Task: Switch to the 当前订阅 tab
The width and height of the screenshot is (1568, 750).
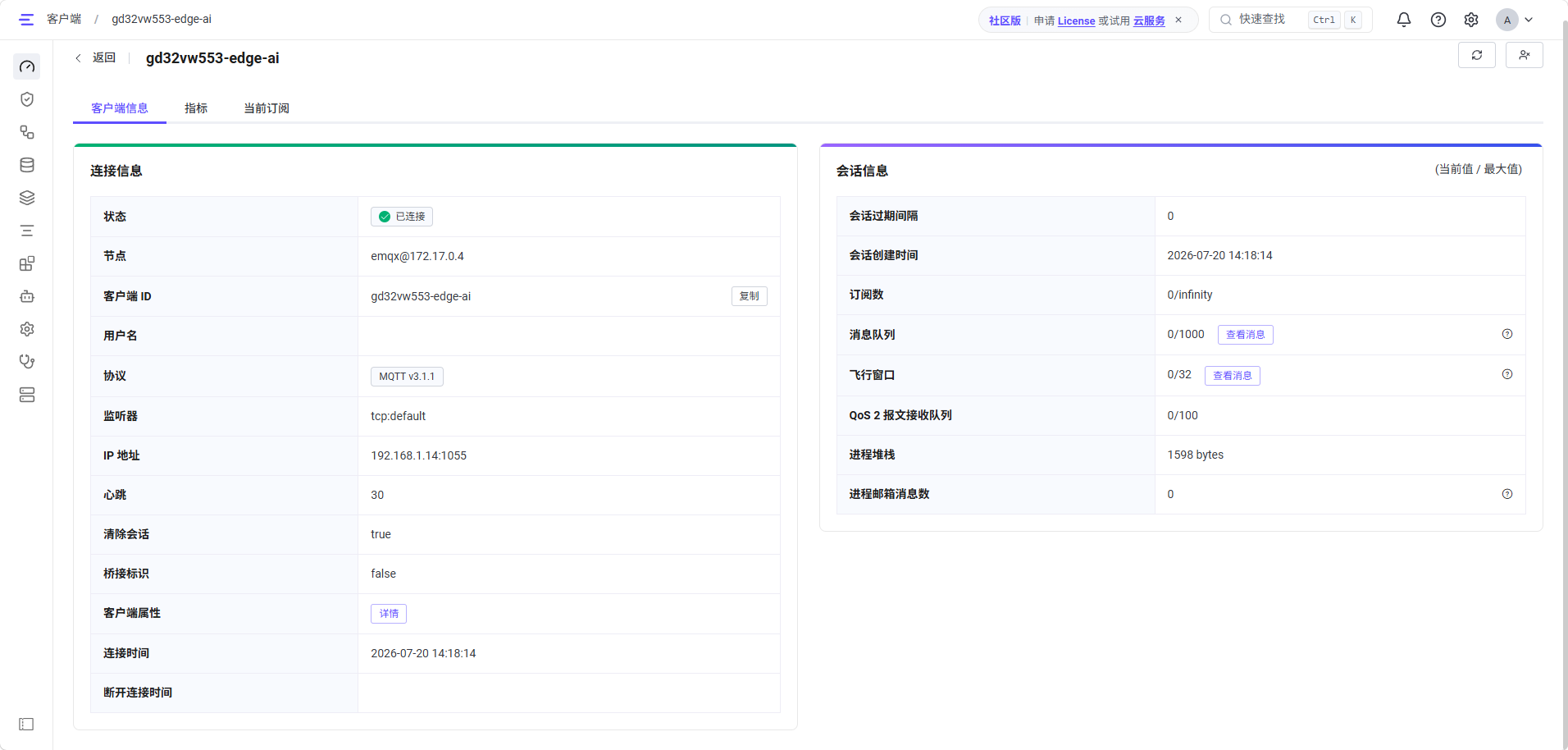Action: pos(267,108)
